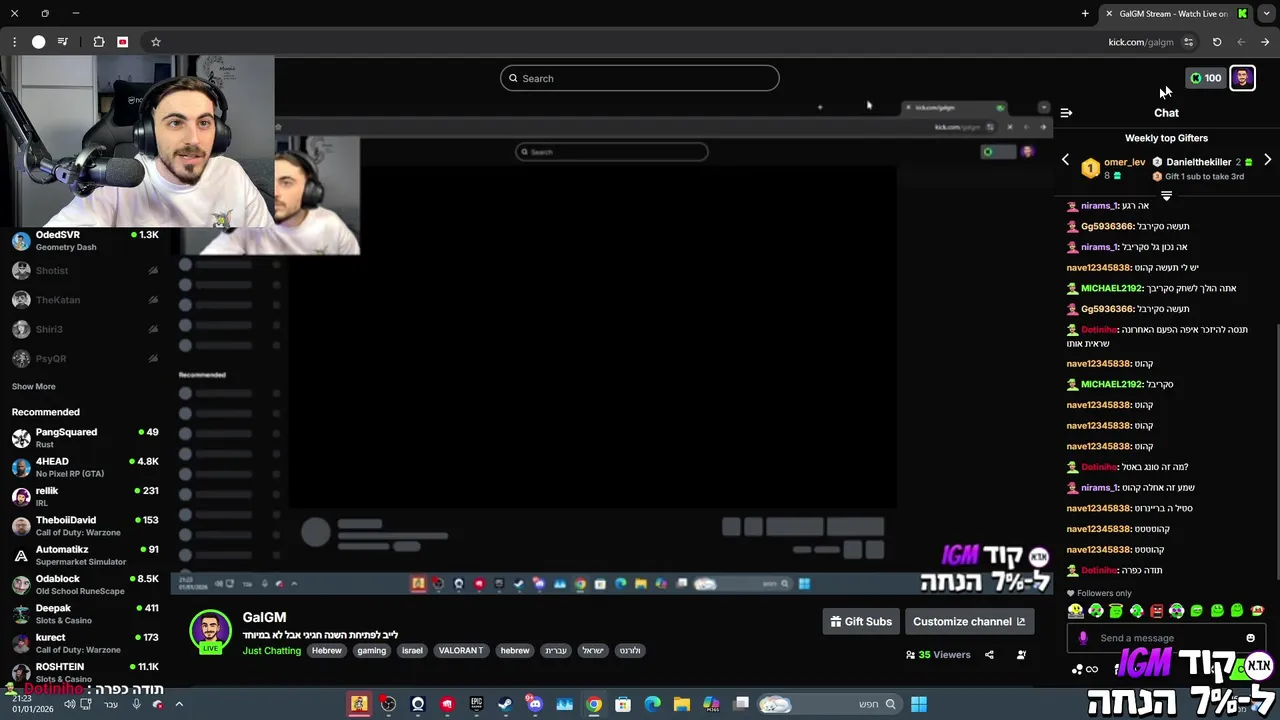The width and height of the screenshot is (1280, 720).
Task: Open a new browser tab
Action: coord(1085,13)
